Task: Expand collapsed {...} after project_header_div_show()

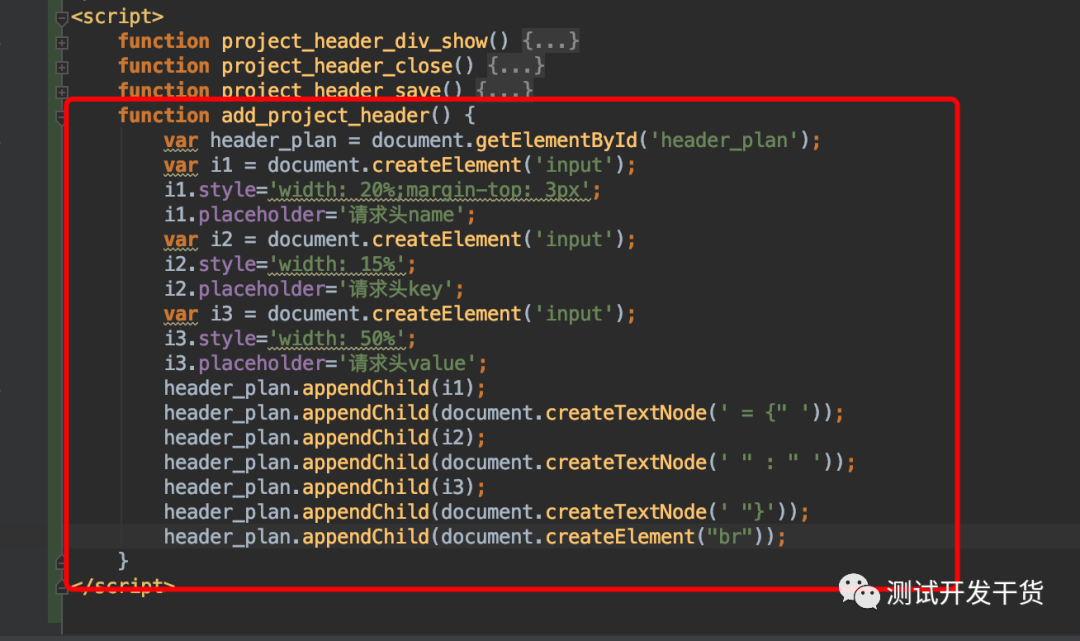Action: point(550,41)
